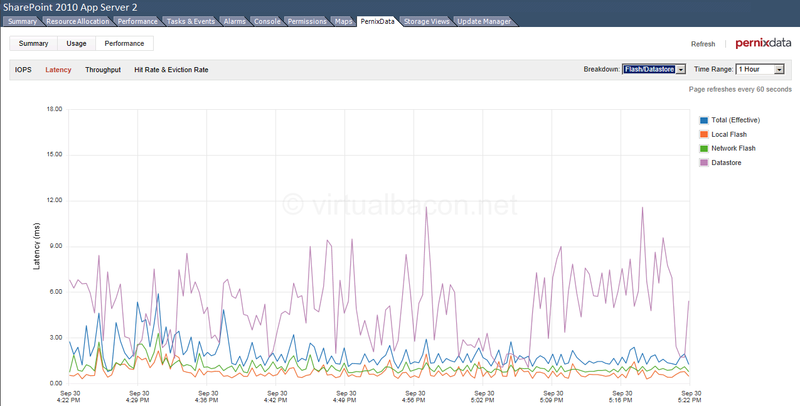
Task: Toggle the blue Total (Effective) swatch
Action: tap(704, 120)
